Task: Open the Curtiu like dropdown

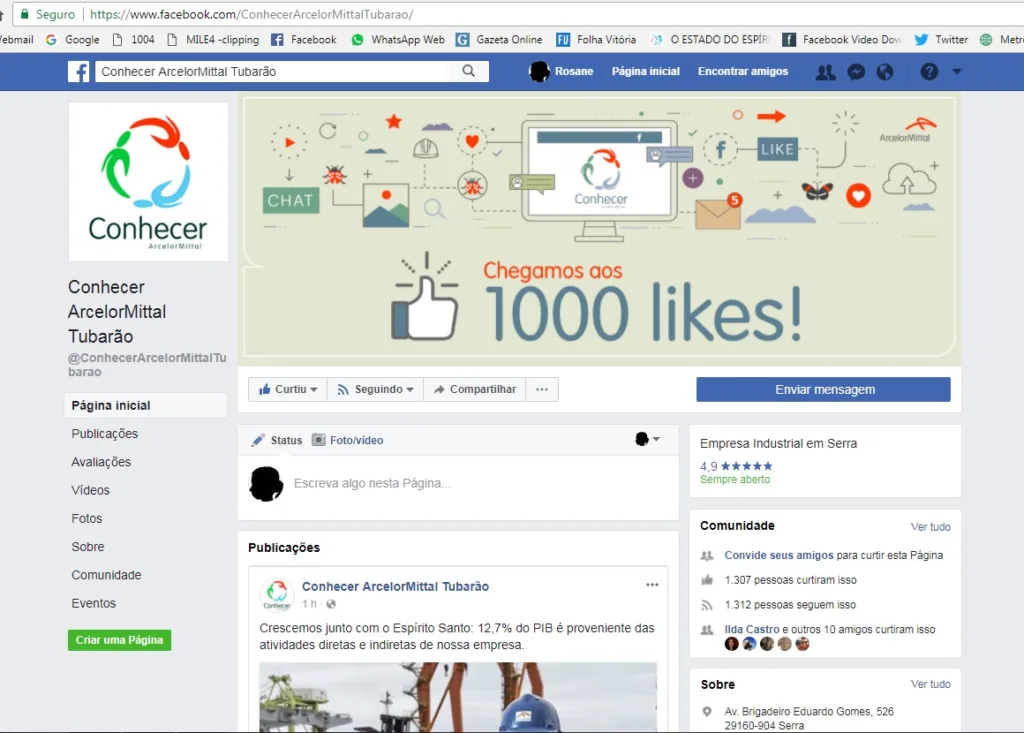Action: click(287, 389)
